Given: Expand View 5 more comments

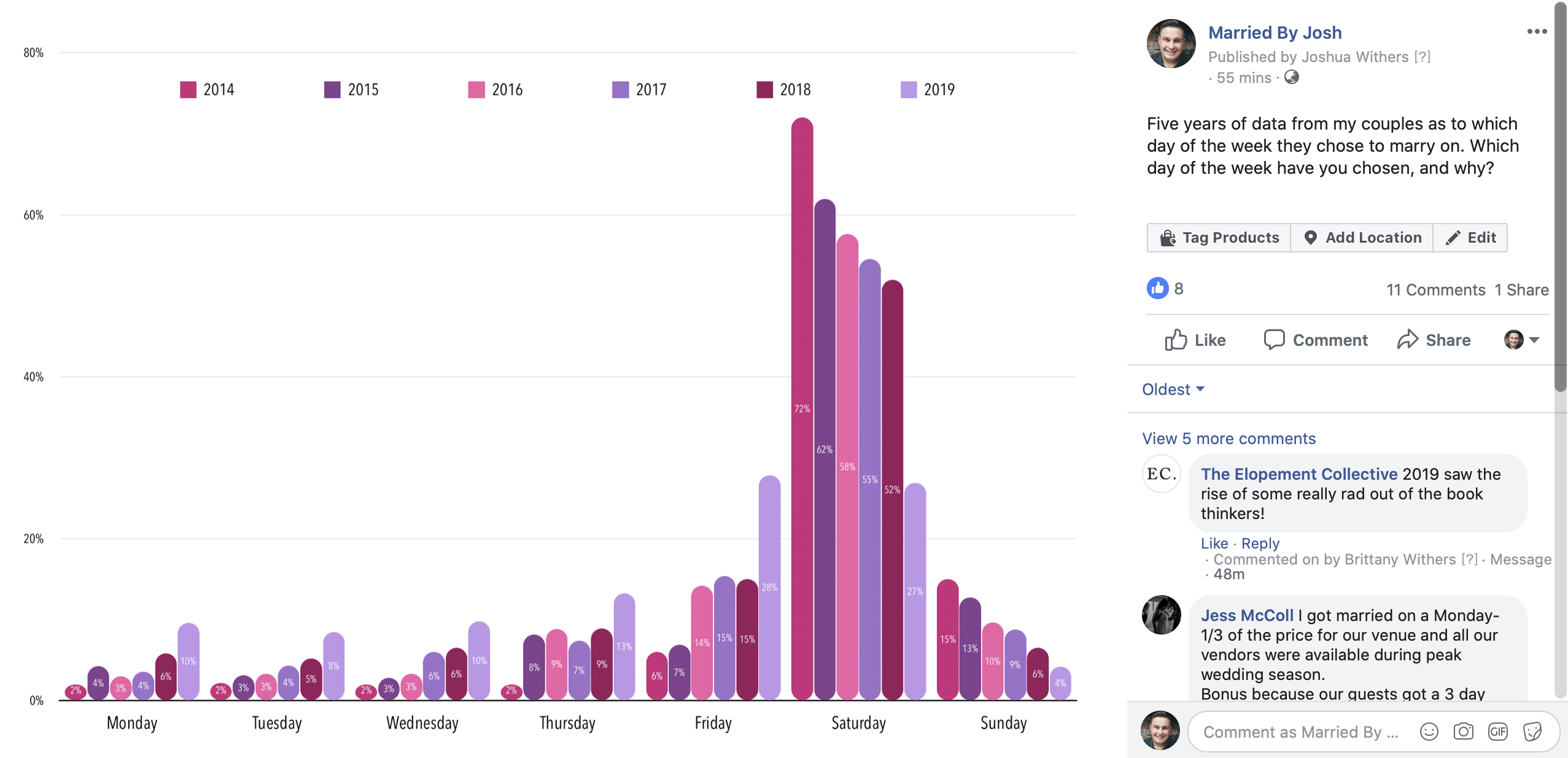Looking at the screenshot, I should tap(1228, 439).
